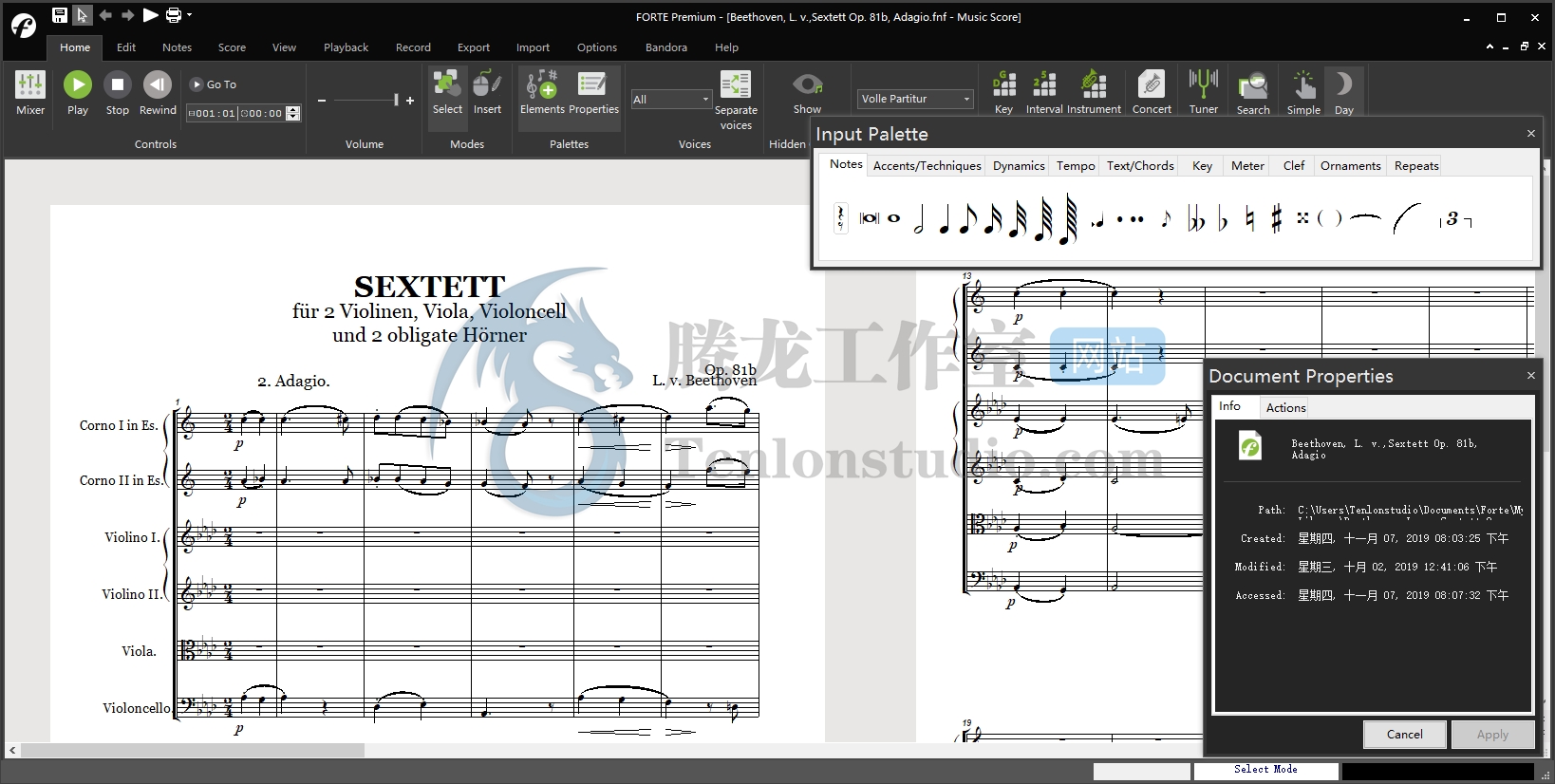Activate Insert mode
Image resolution: width=1555 pixels, height=784 pixels.
point(487,92)
